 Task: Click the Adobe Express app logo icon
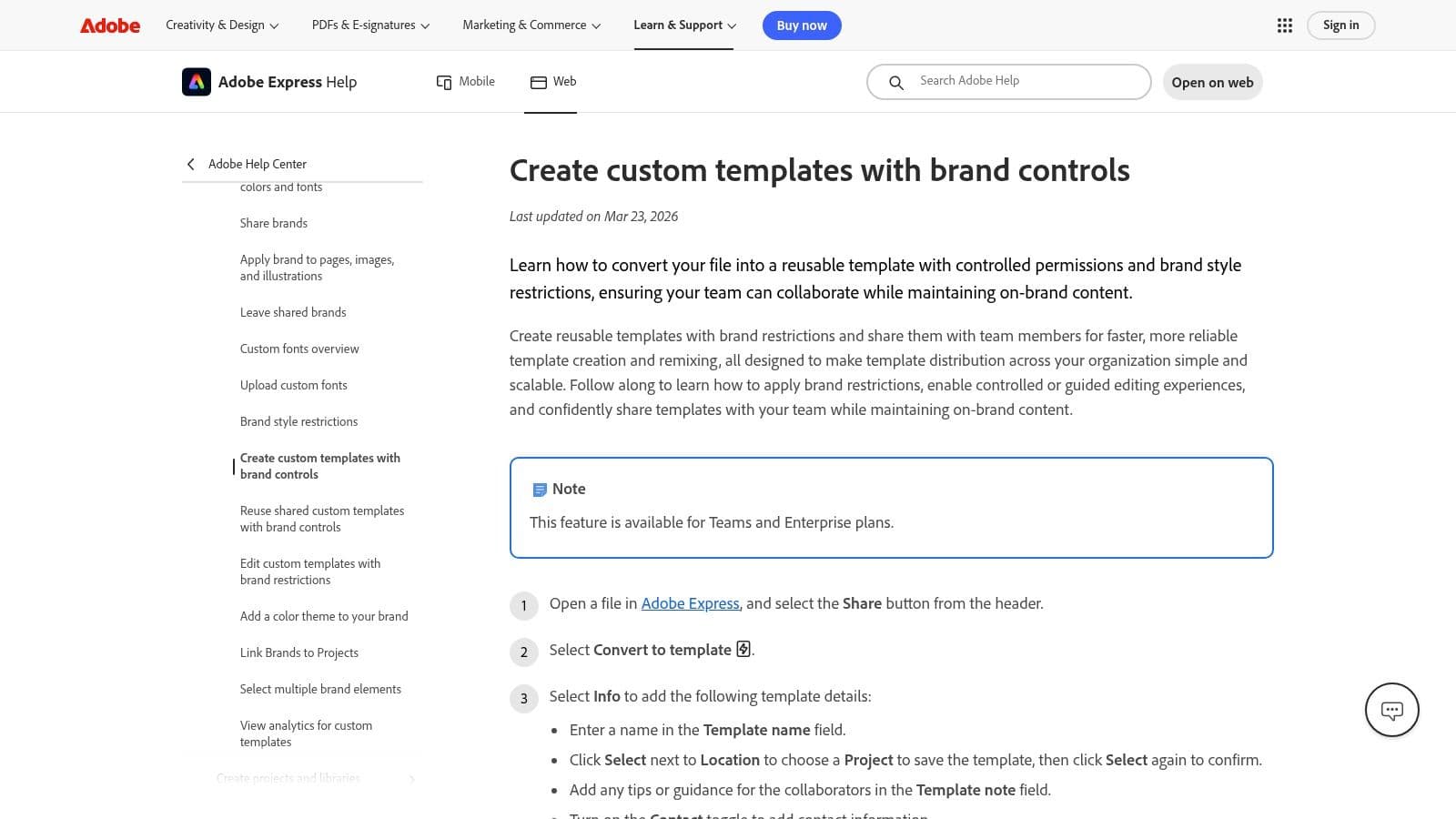(197, 82)
